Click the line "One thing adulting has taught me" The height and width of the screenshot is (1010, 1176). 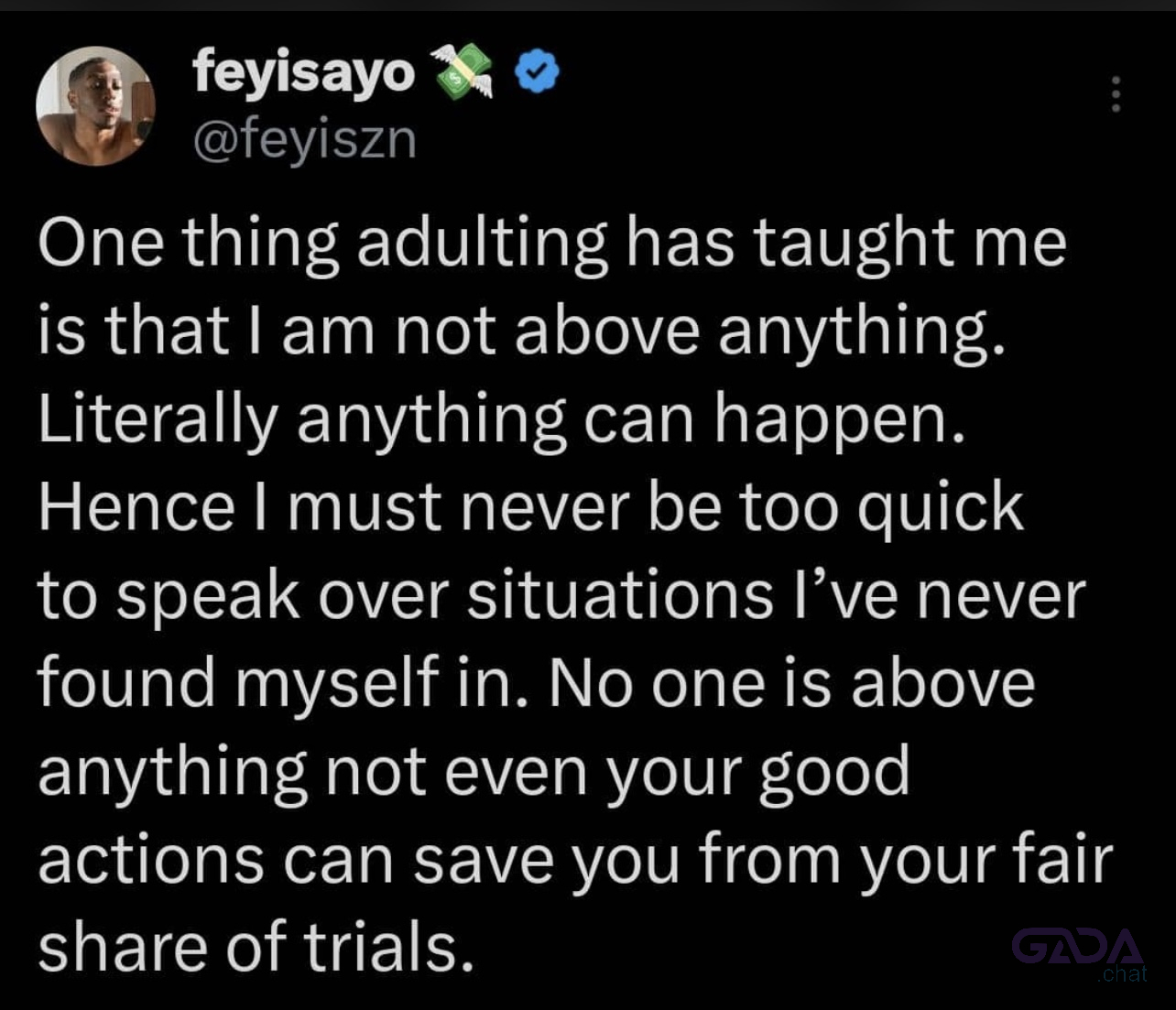click(552, 244)
